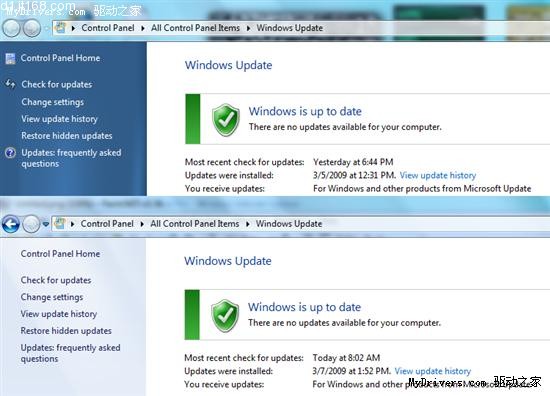Select Windows Update breadcrumb in bottom address bar
Viewport: 550px width, 396px height.
(x=289, y=224)
